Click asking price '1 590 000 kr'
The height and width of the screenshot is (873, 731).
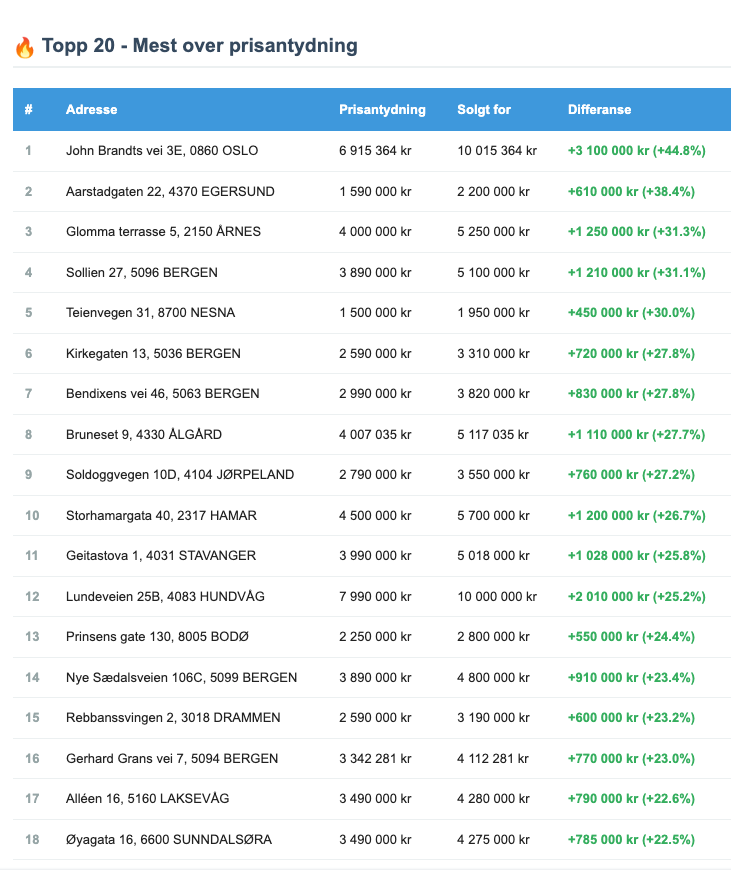pos(375,192)
